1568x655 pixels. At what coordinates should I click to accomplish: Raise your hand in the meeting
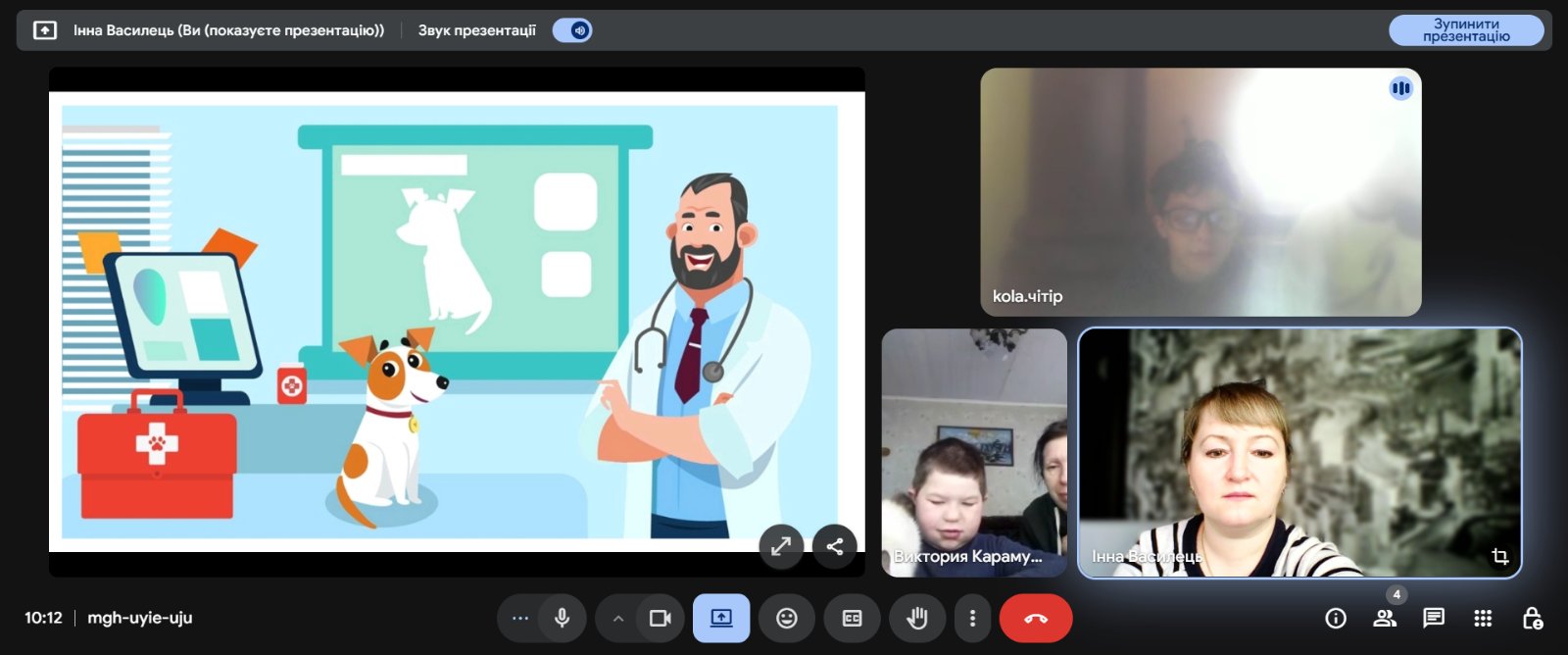point(917,619)
